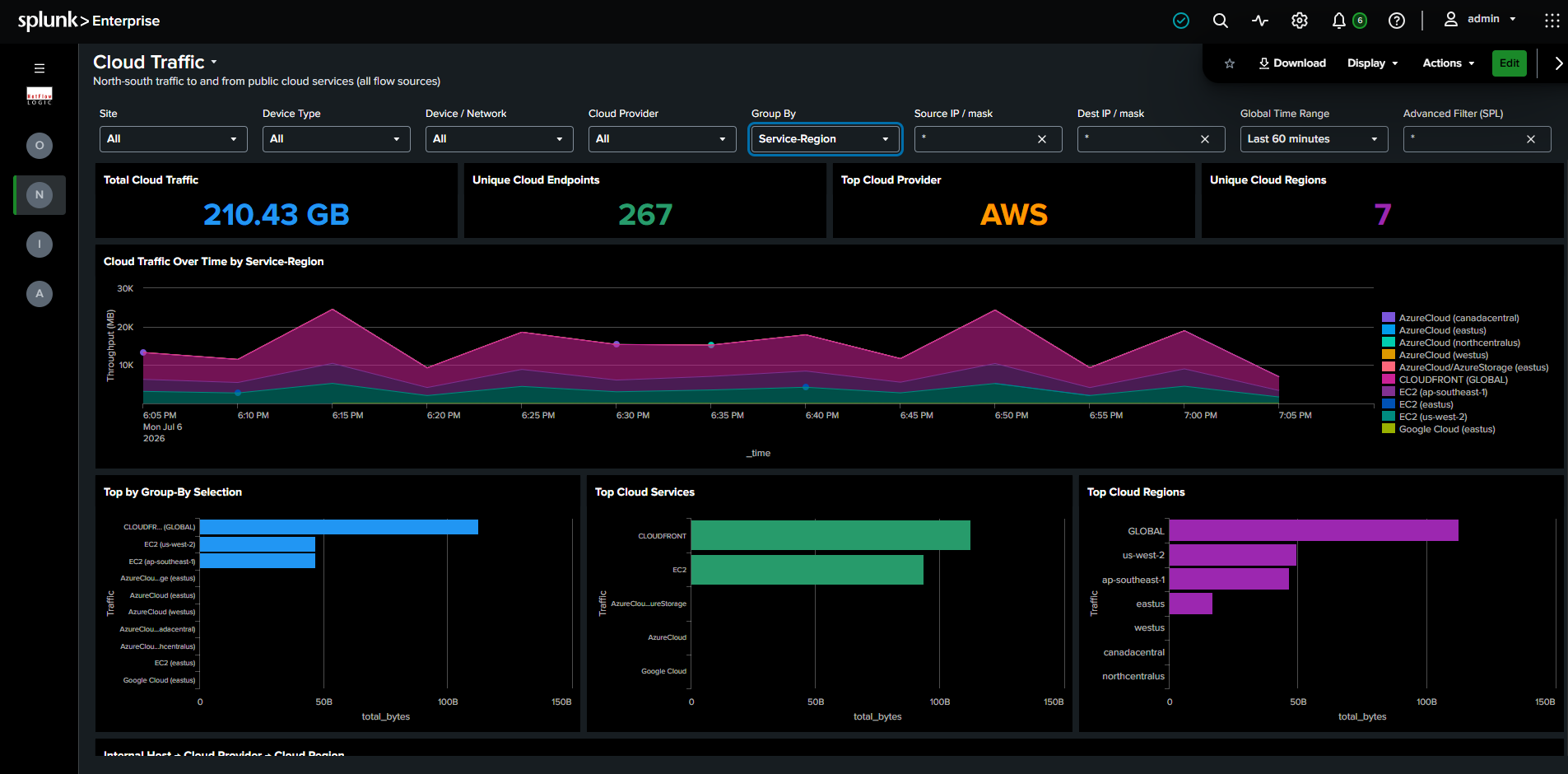
Task: Toggle Google Cloud (eastus) legend entry
Action: point(1439,429)
